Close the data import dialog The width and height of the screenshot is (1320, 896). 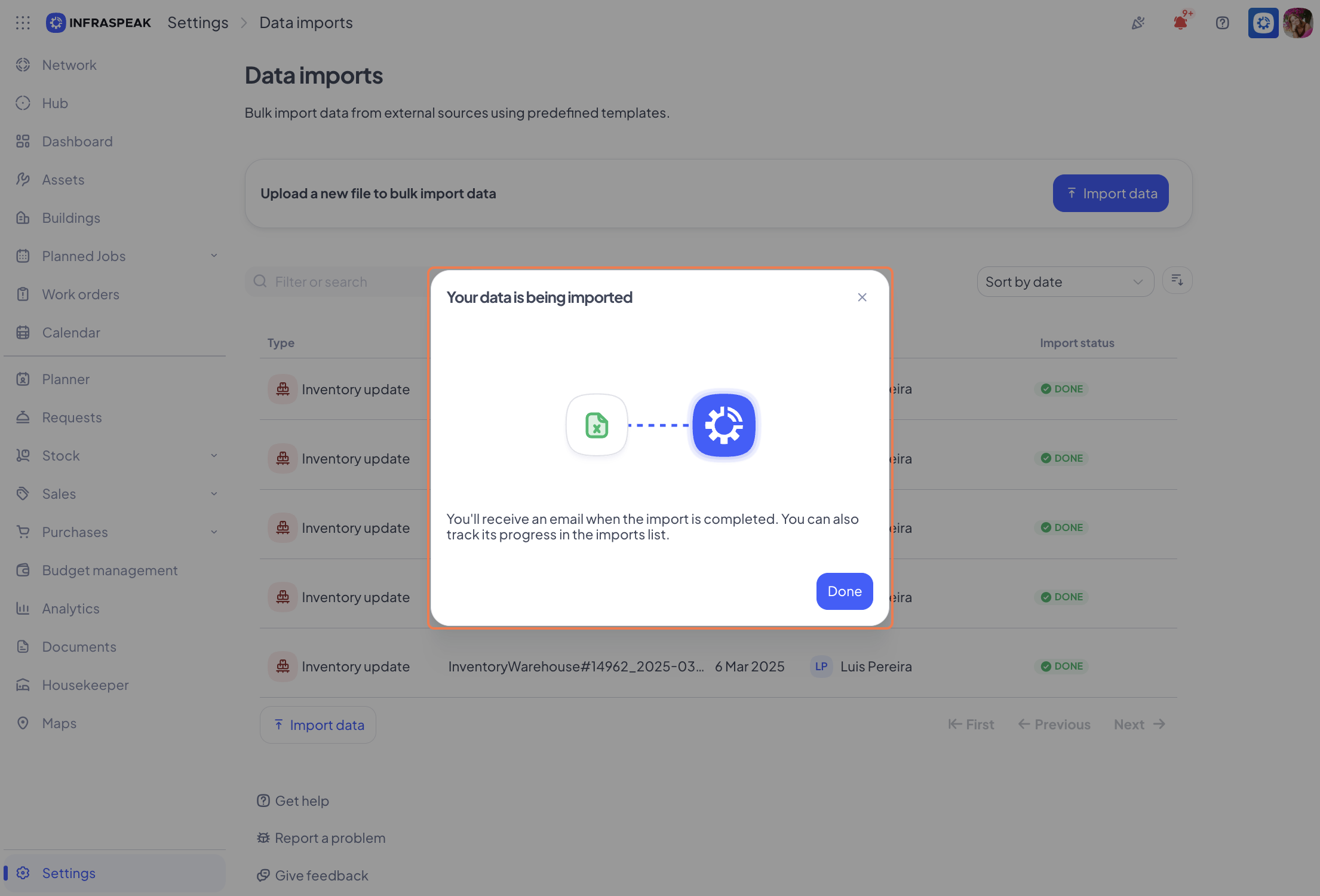point(862,297)
